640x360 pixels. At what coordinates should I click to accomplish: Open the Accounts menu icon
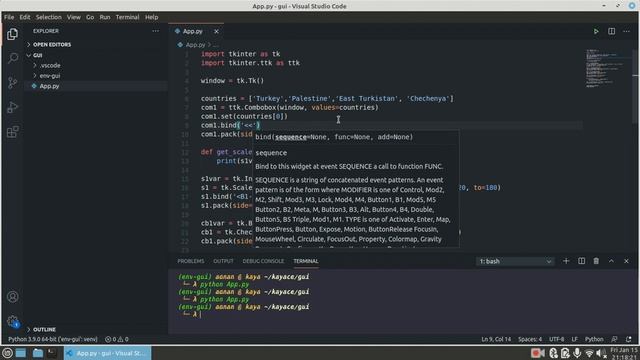[x=12, y=297]
